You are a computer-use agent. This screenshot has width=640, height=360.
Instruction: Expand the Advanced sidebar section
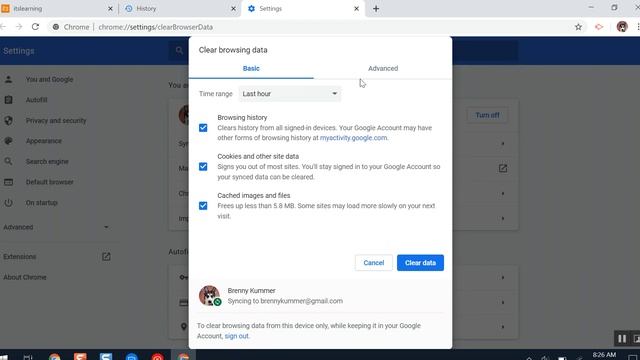pyautogui.click(x=57, y=227)
